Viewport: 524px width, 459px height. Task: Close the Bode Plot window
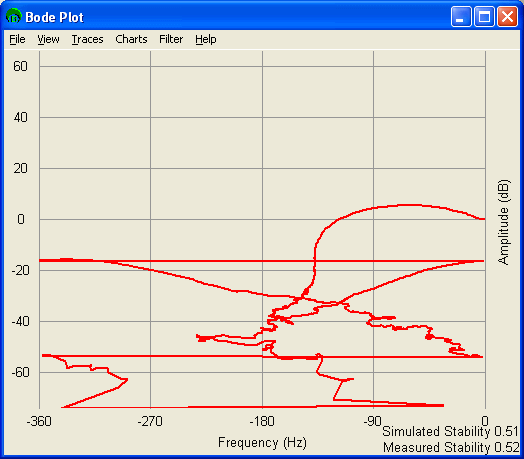click(x=507, y=16)
